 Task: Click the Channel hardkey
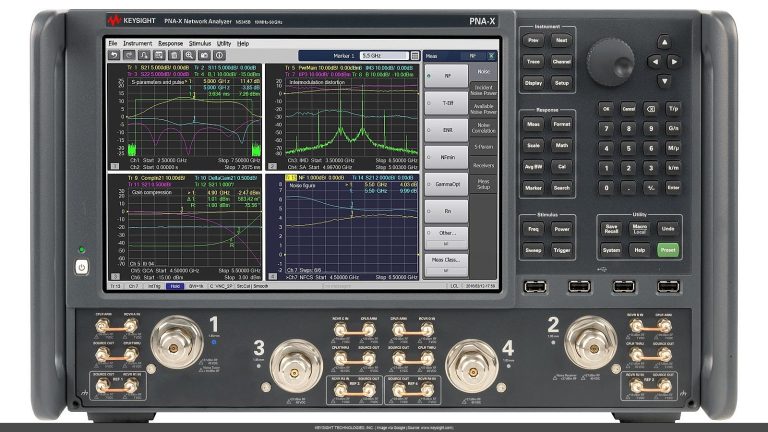561,62
